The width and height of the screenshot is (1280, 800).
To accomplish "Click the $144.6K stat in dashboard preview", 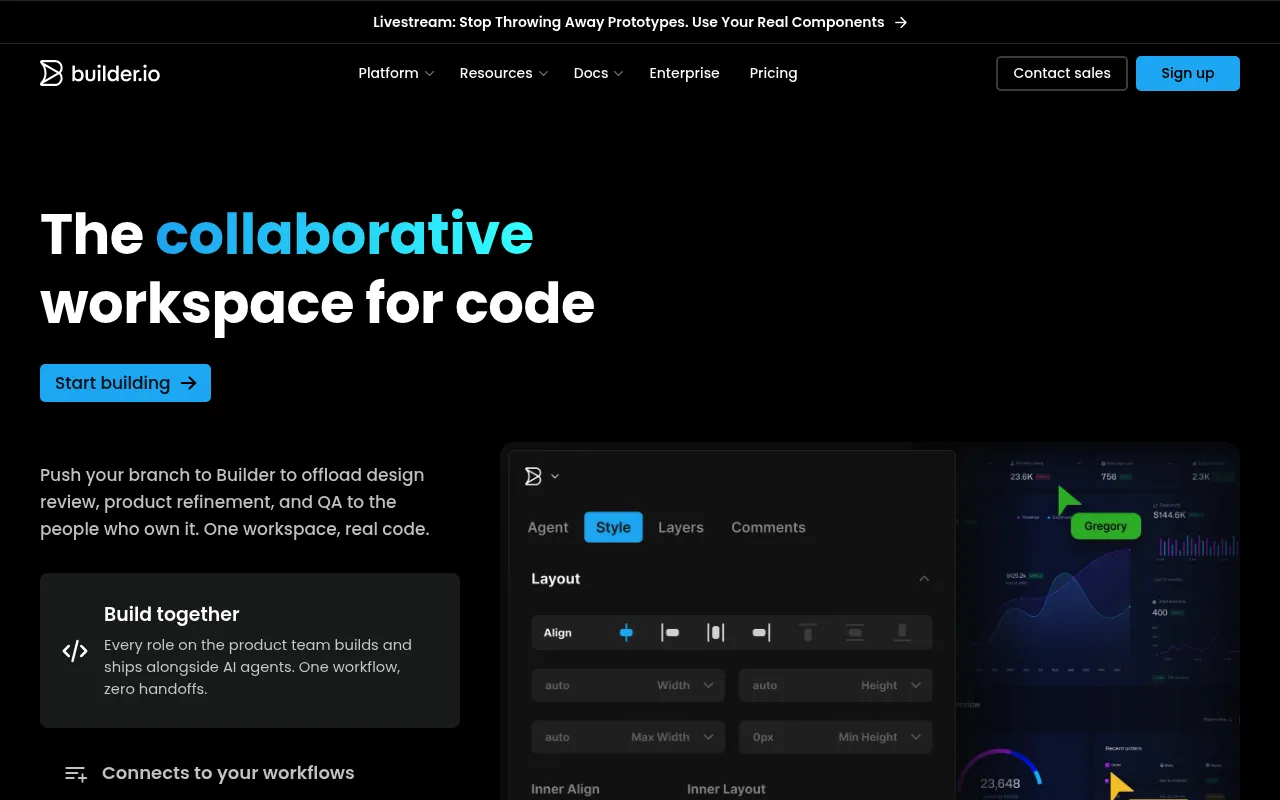I will (1169, 514).
